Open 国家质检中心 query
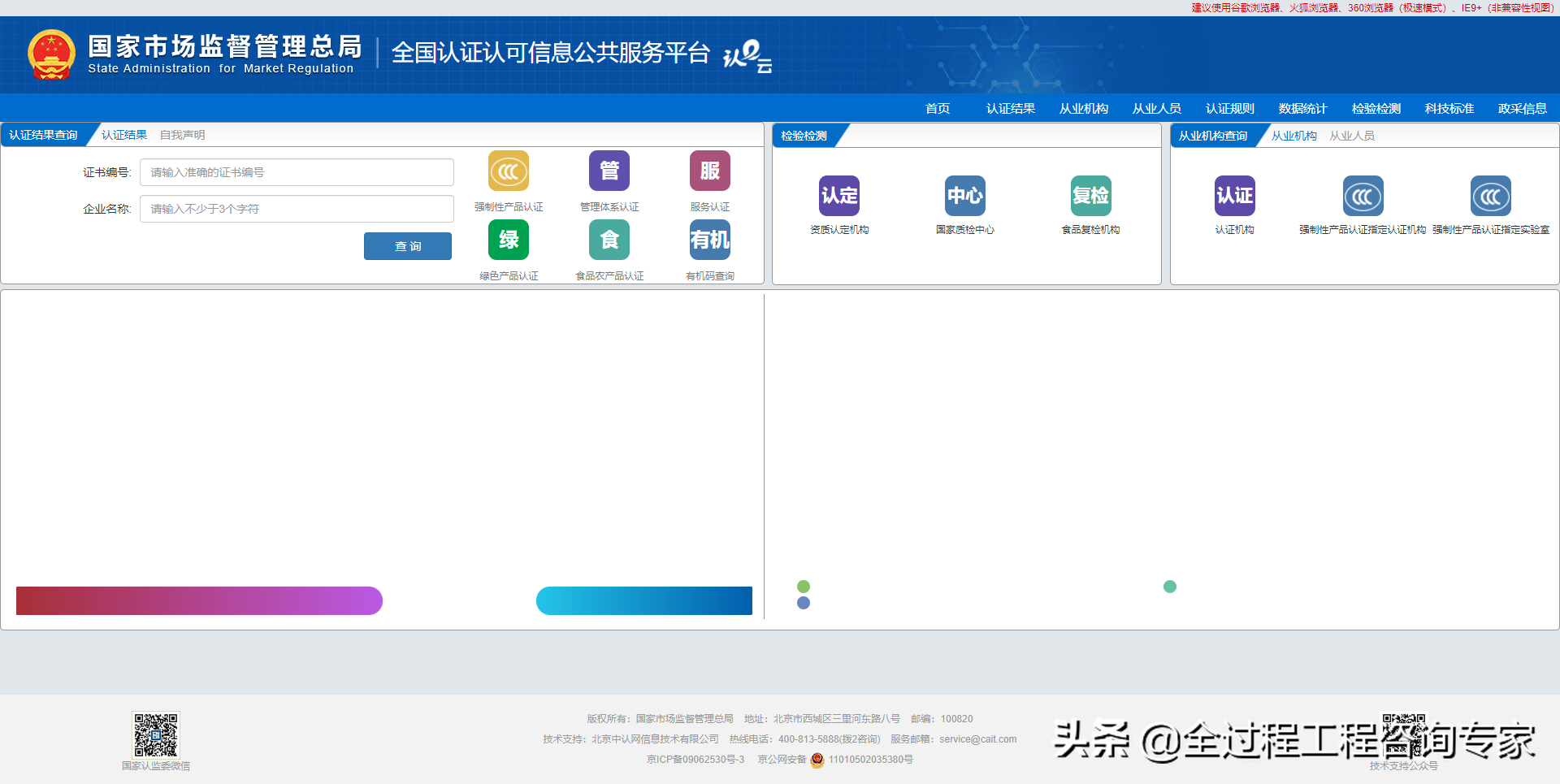This screenshot has width=1560, height=784. (x=965, y=196)
